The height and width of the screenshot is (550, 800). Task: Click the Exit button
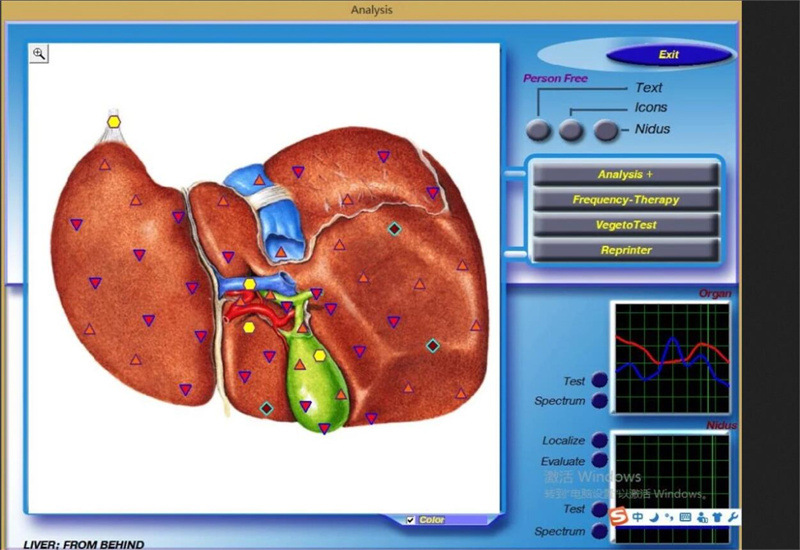click(x=669, y=55)
